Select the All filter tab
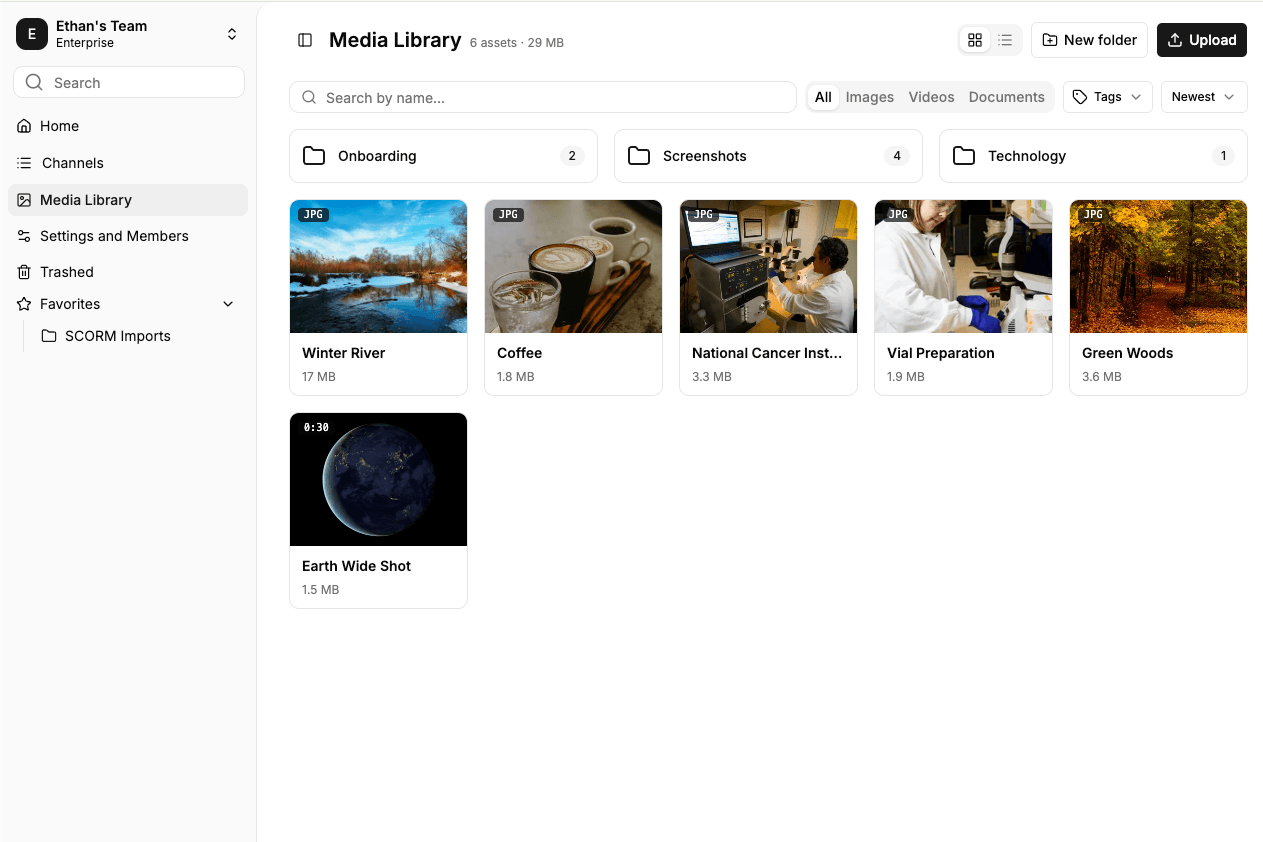This screenshot has width=1263, height=842. 823,97
